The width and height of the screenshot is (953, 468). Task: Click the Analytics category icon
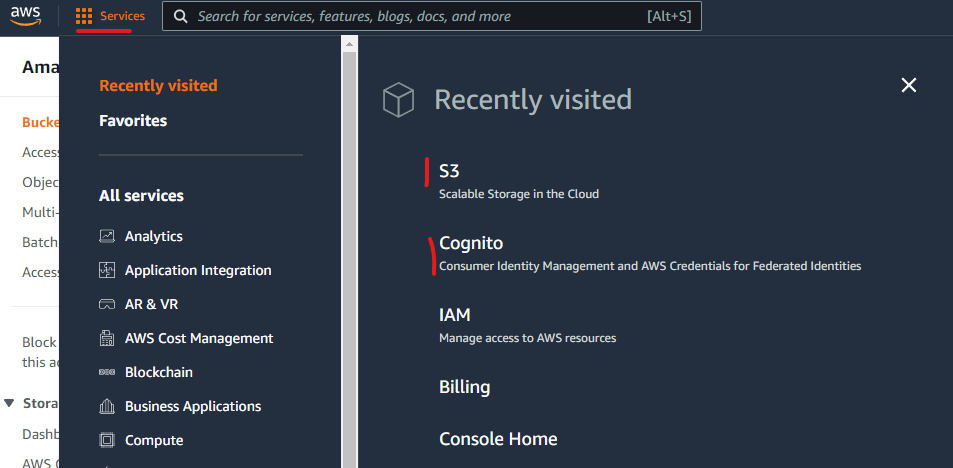coord(107,236)
